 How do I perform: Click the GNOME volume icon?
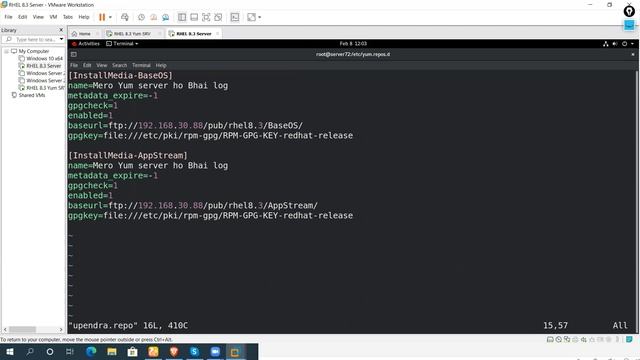coord(615,44)
